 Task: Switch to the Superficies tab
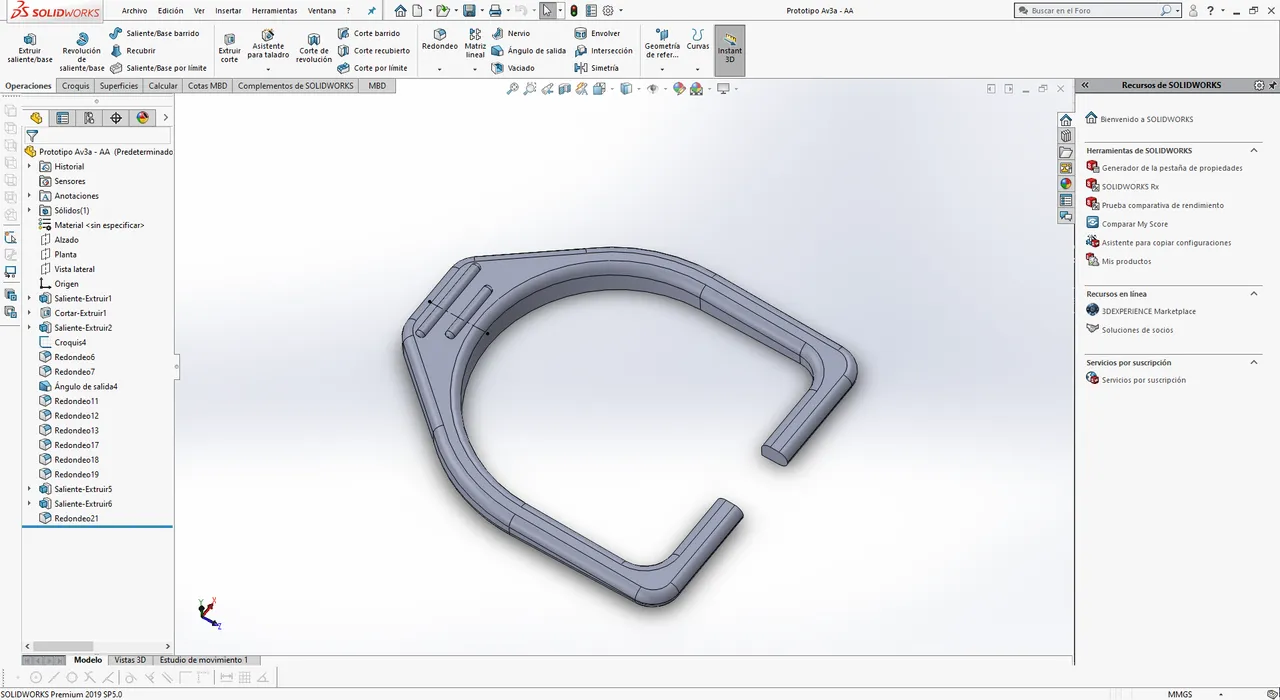[x=119, y=86]
